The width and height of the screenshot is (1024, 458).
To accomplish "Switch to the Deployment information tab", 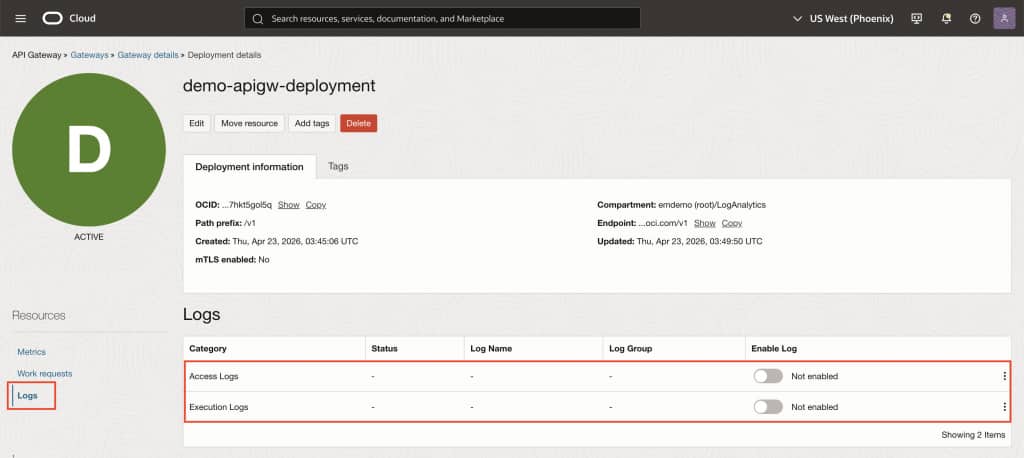I will pyautogui.click(x=249, y=167).
